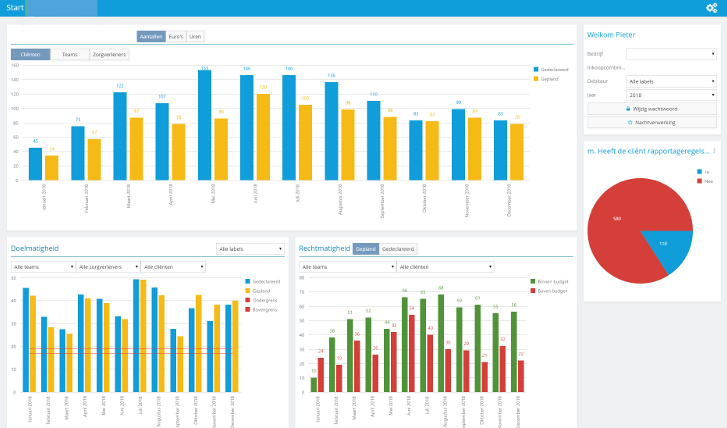The image size is (727, 428).
Task: Click the Wijzig wachtwoord button
Action: click(651, 109)
